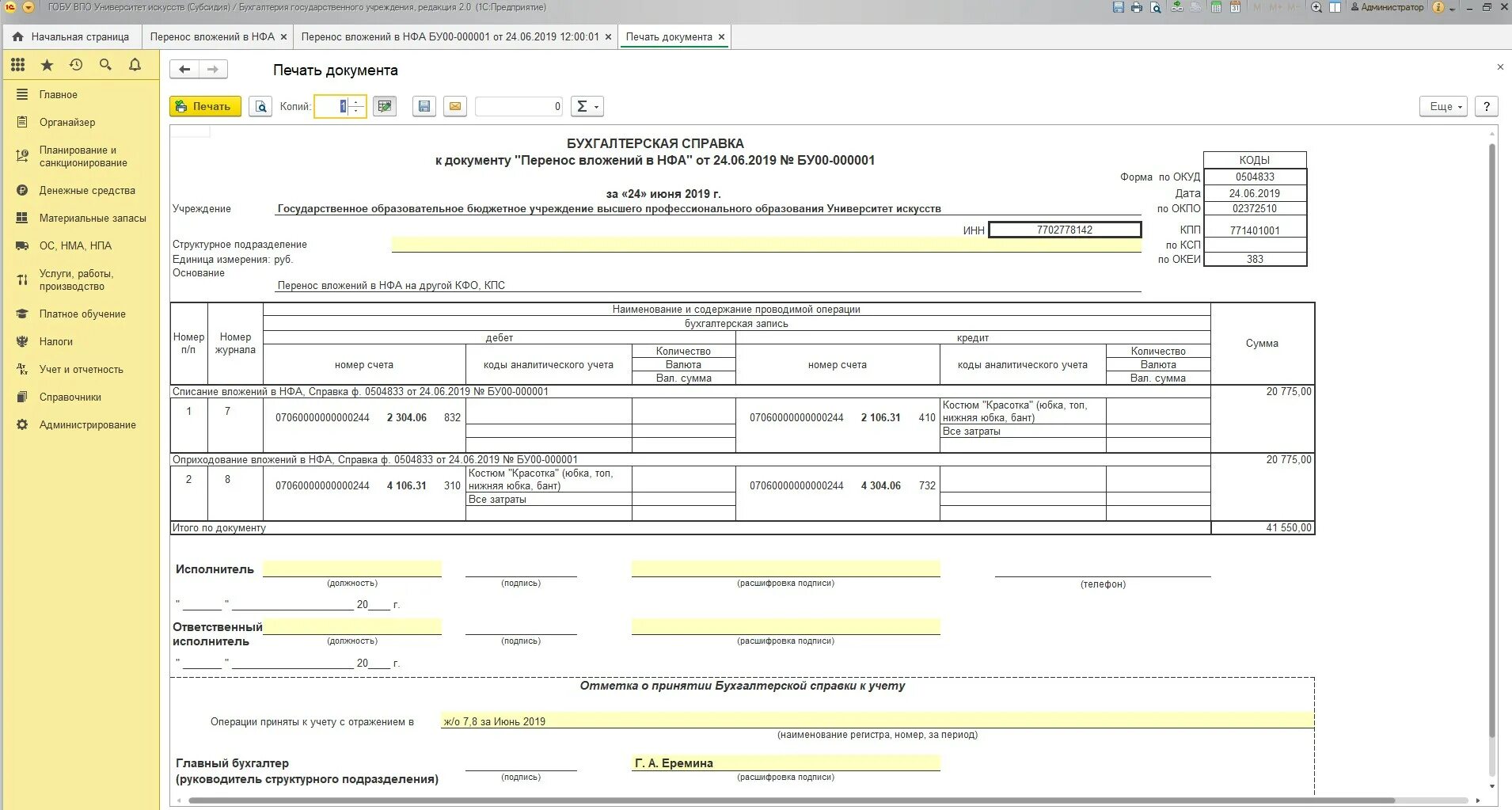Open the Денежные средства section
Image resolution: width=1512 pixels, height=810 pixels.
click(x=81, y=190)
